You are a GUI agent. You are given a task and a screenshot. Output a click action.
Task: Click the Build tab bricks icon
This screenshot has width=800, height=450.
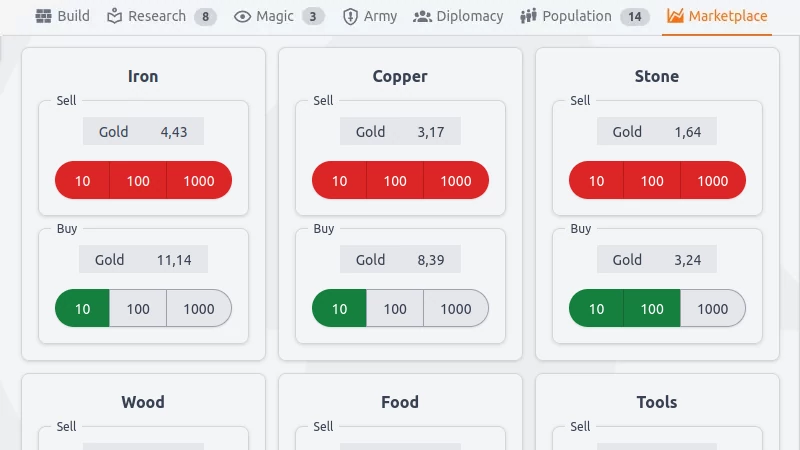(x=43, y=16)
